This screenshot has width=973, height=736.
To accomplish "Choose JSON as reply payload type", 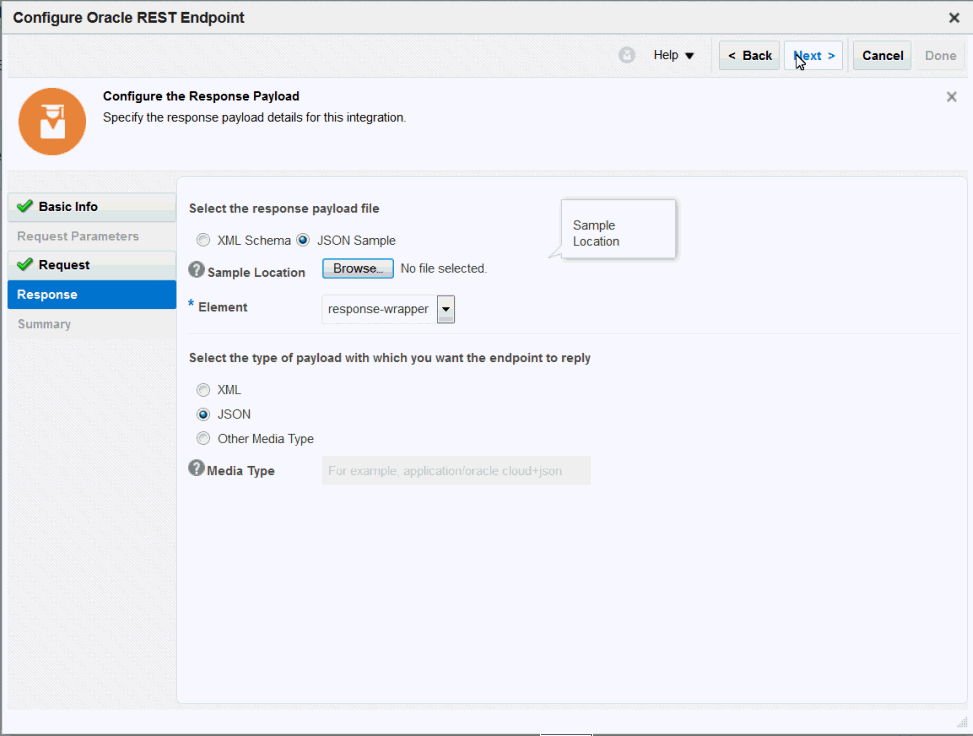I will 203,414.
